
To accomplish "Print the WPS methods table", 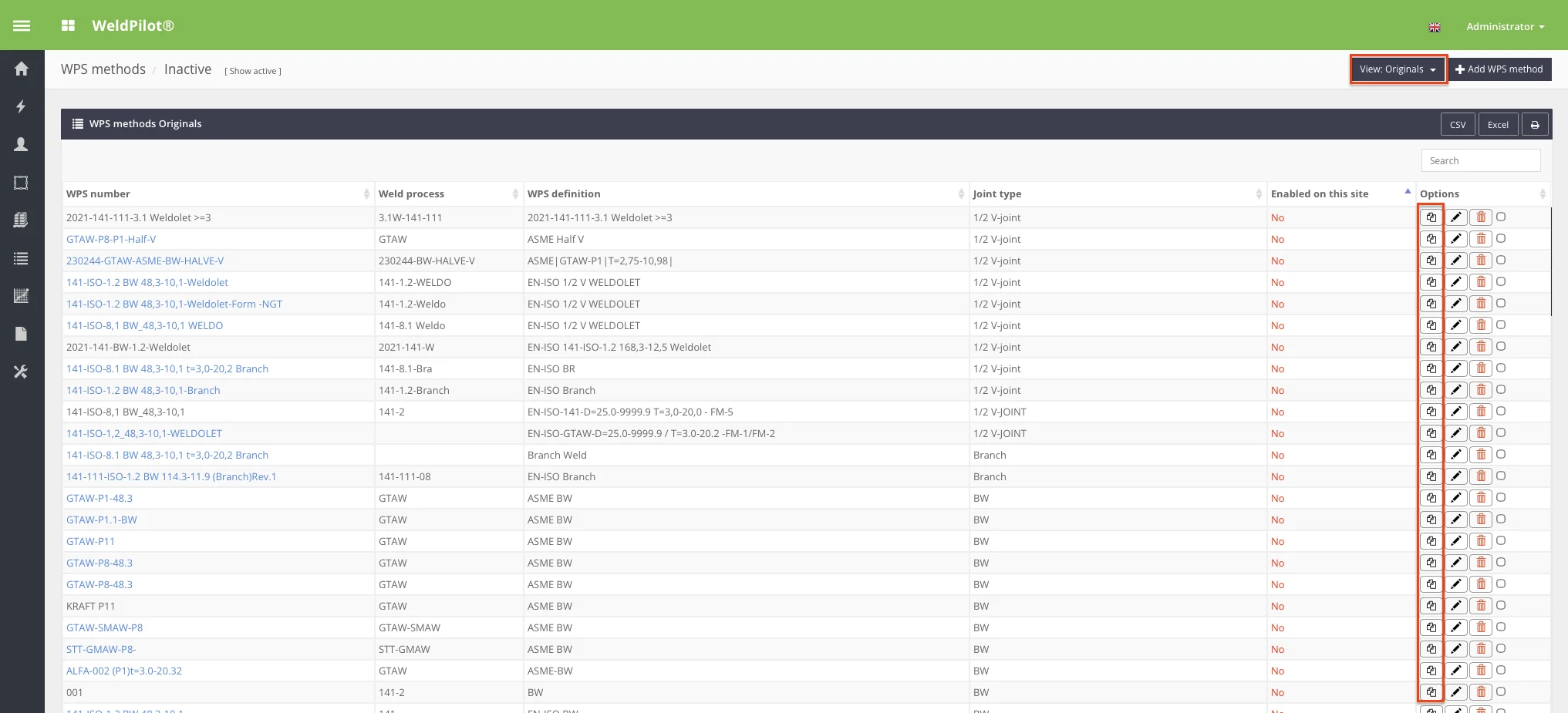I will 1535,124.
